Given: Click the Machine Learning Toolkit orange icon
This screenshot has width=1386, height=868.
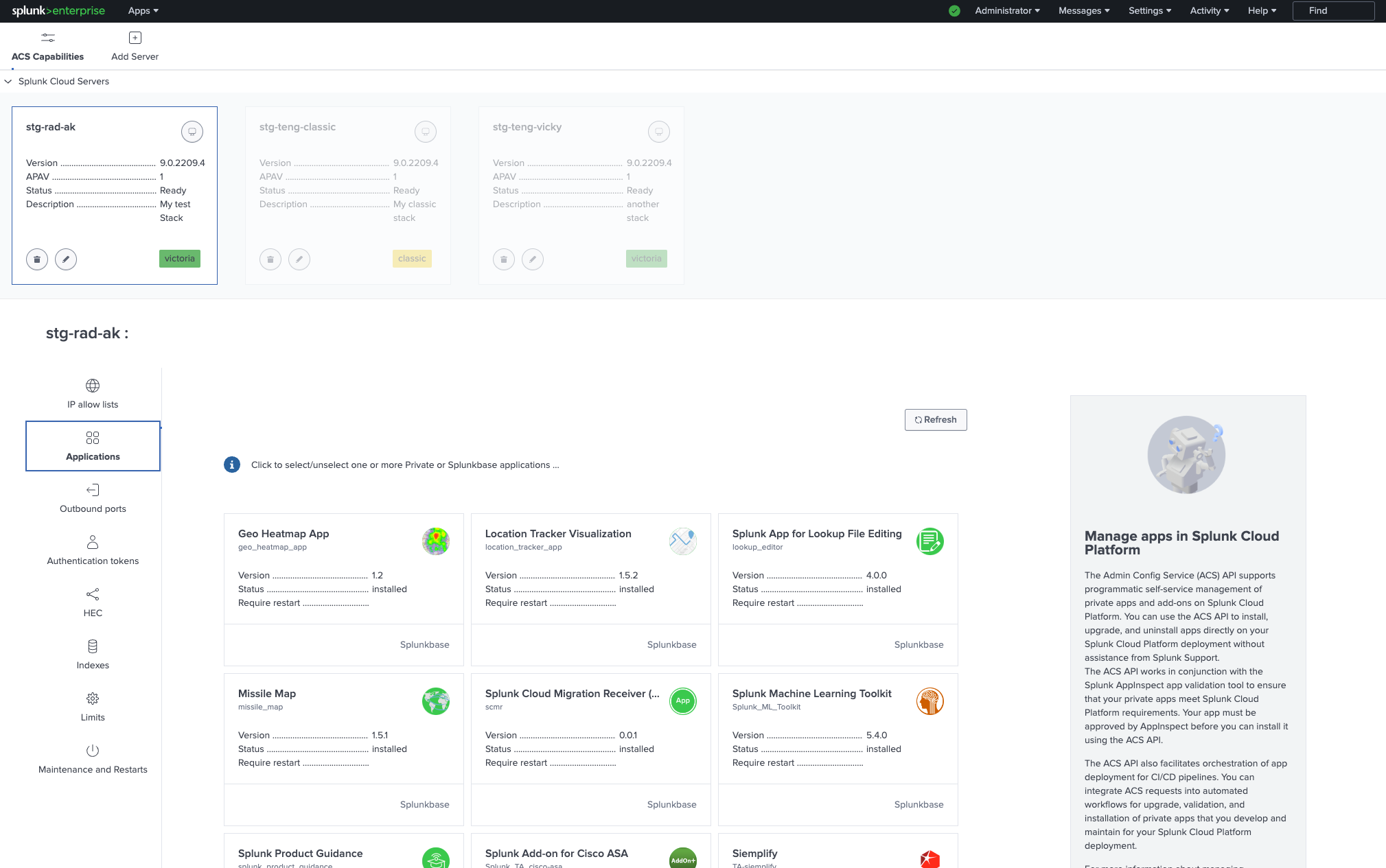Looking at the screenshot, I should 930,701.
